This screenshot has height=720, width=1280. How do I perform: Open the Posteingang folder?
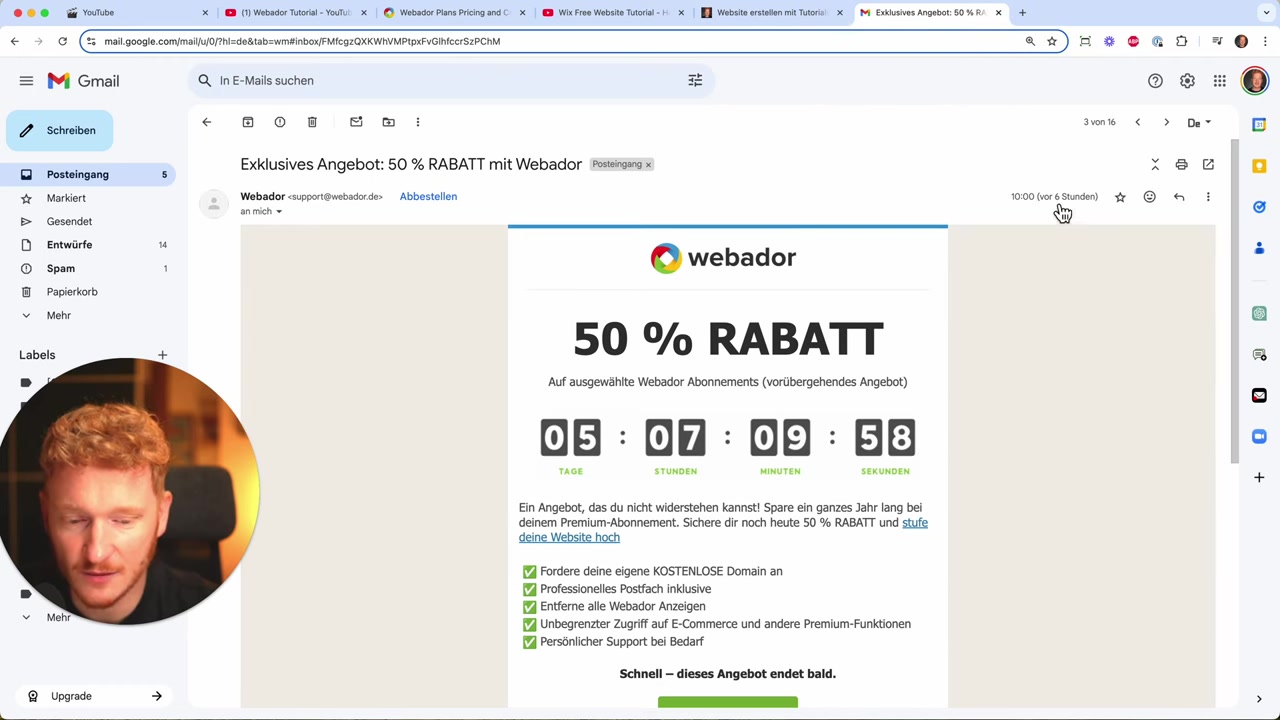90,175
